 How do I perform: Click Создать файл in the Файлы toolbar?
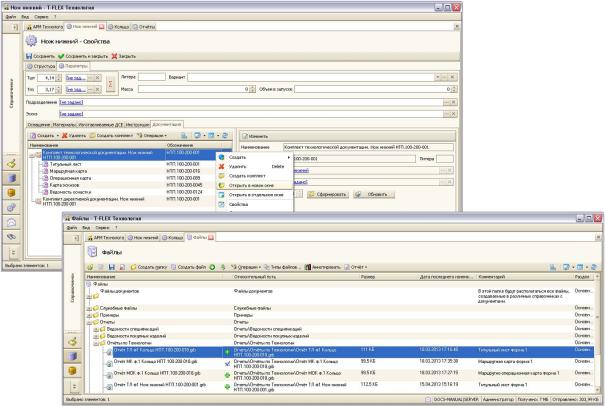point(188,267)
